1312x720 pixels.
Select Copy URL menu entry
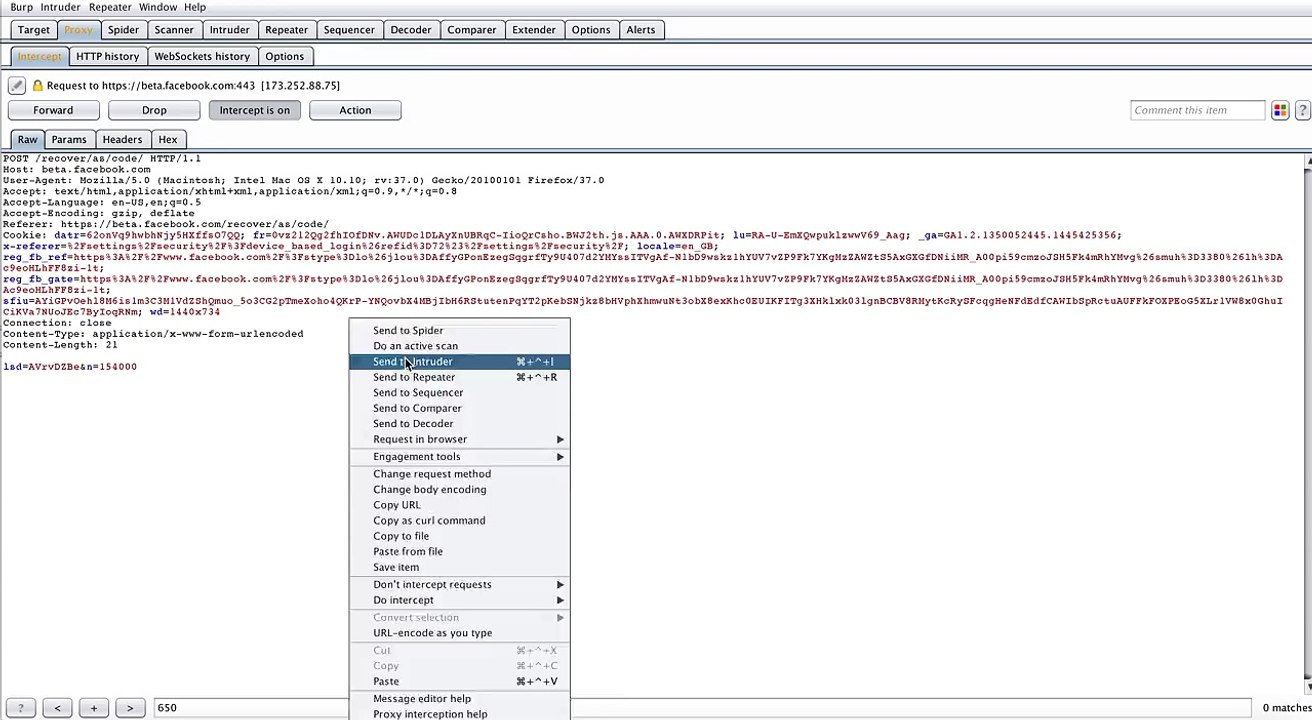click(459, 505)
